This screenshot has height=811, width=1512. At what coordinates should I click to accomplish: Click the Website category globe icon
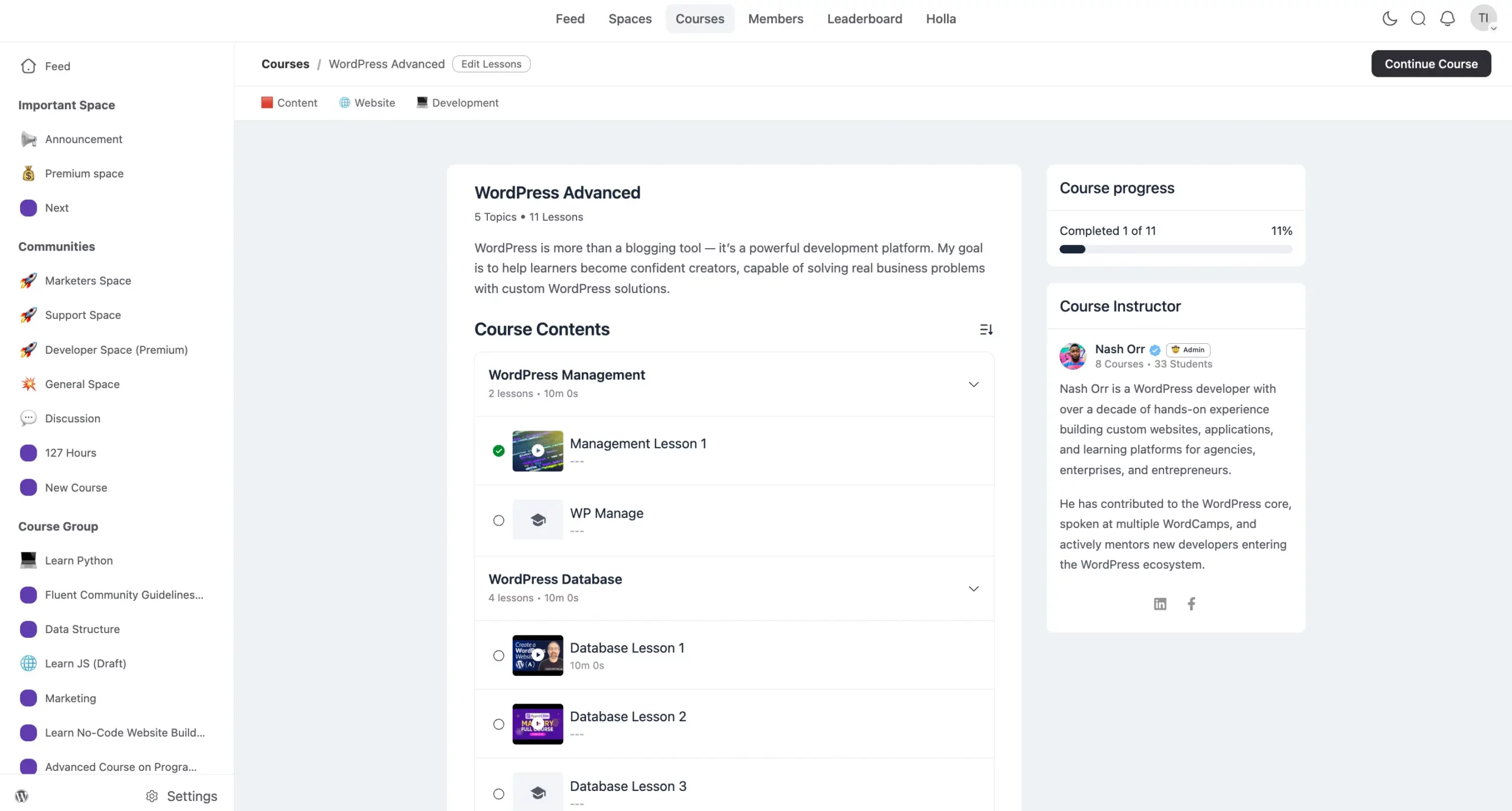click(344, 102)
